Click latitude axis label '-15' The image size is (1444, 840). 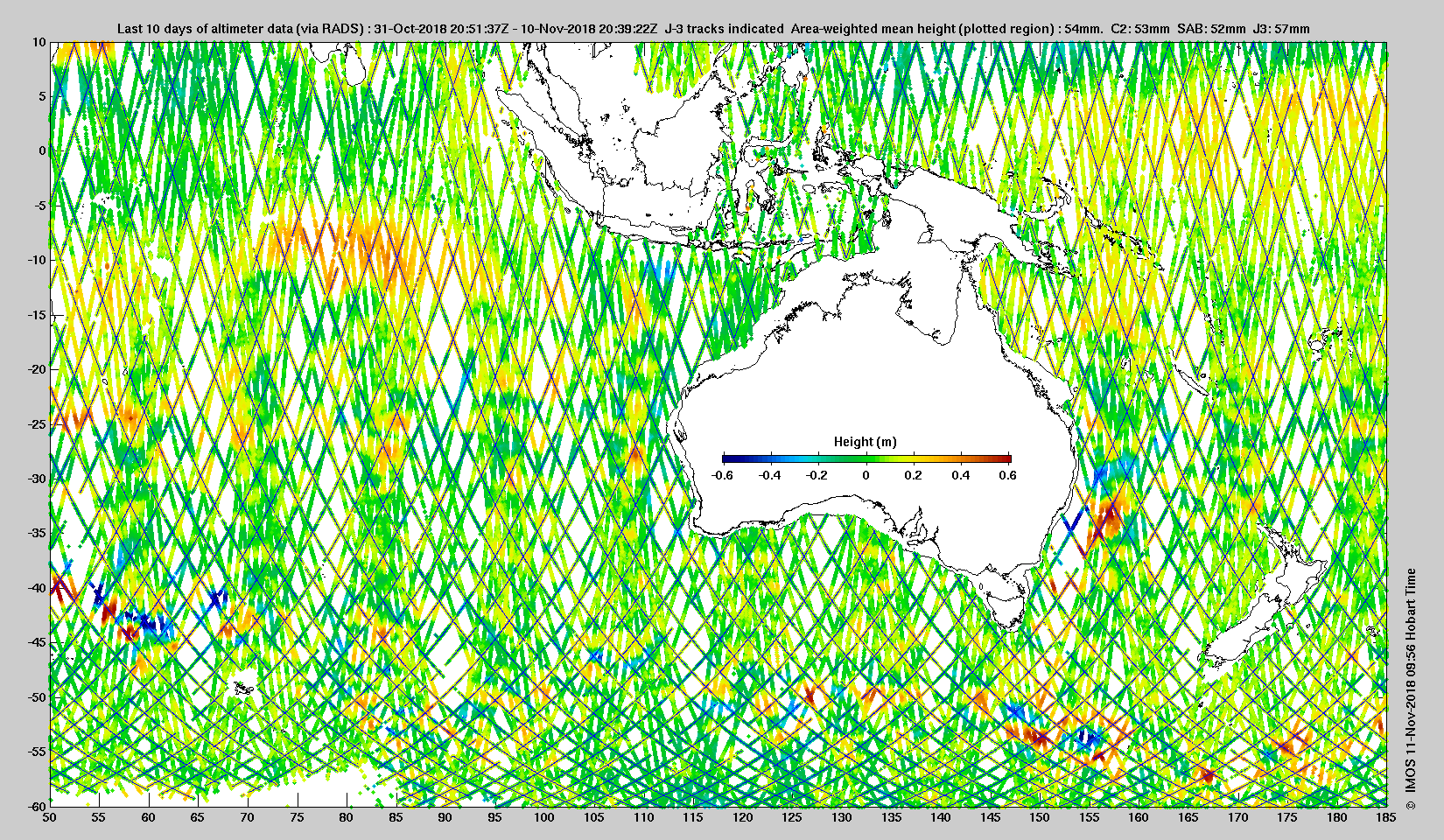click(36, 314)
